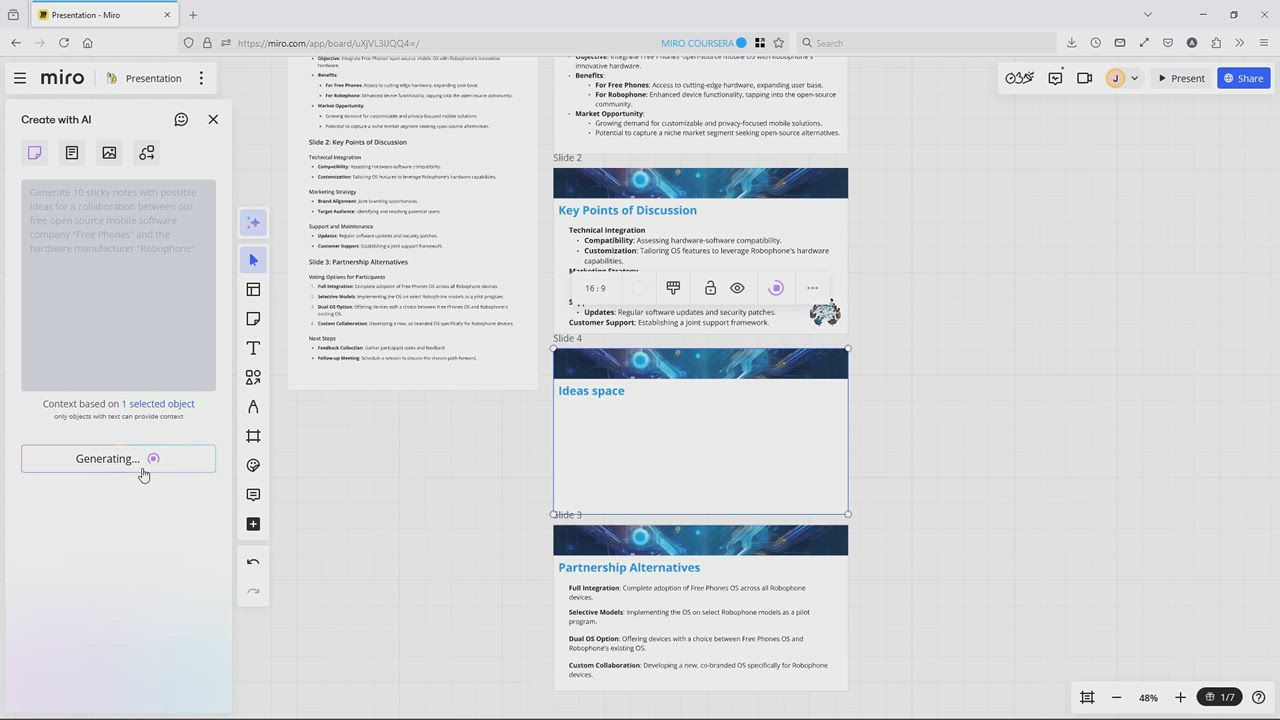Switch AI panel to image mode
Viewport: 1280px width, 720px height.
coord(109,153)
